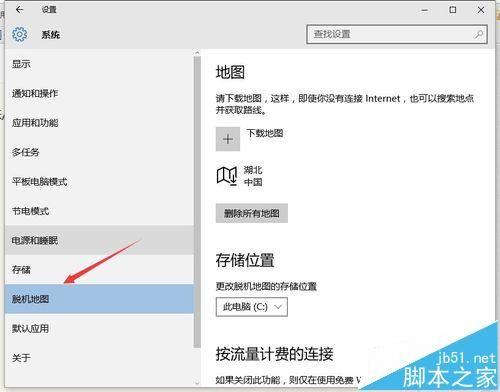Viewport: 500px width, 392px height.
Task: Click the 下载地图 label
Action: [265, 133]
